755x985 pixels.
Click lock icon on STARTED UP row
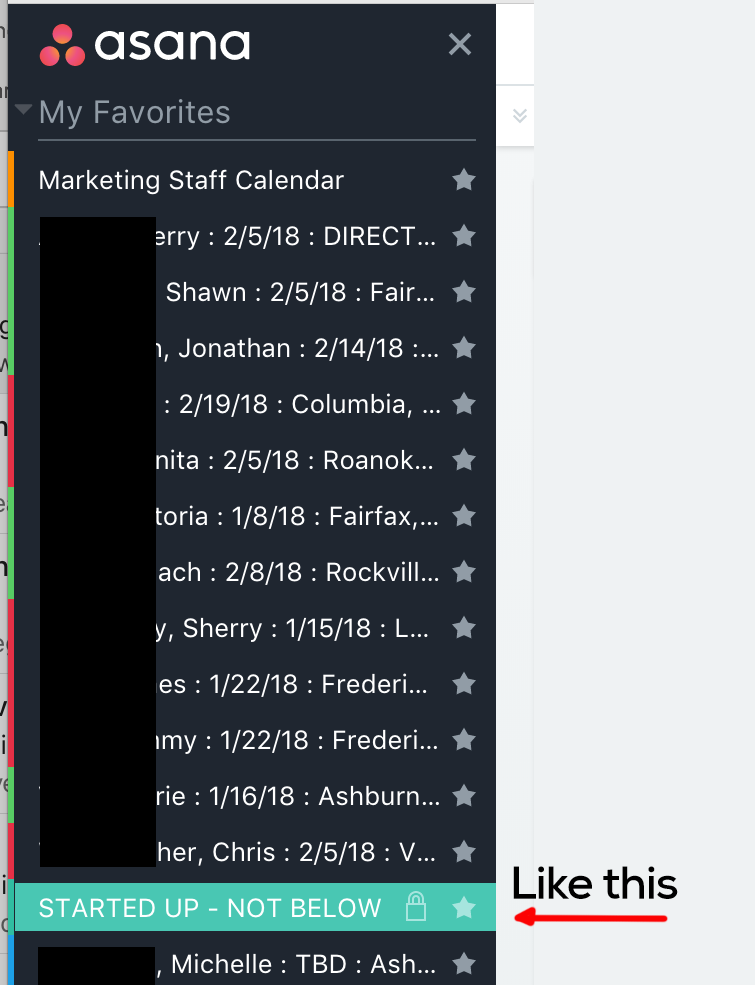[416, 907]
